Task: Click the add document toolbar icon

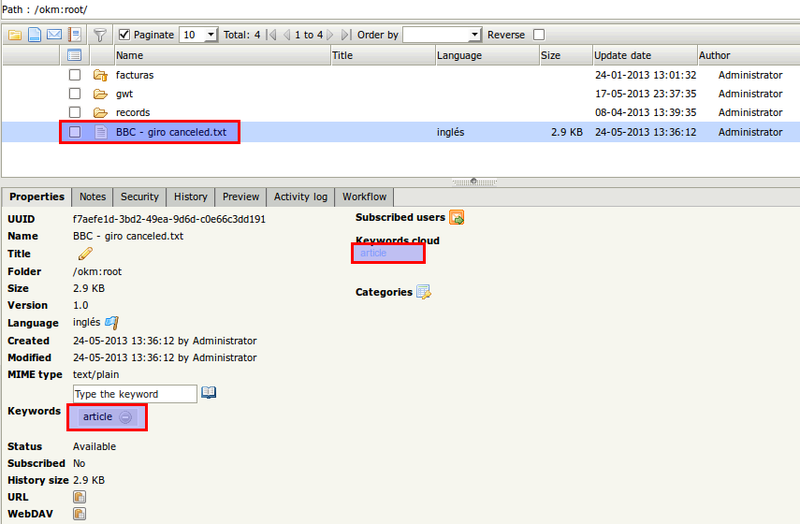Action: tap(34, 35)
